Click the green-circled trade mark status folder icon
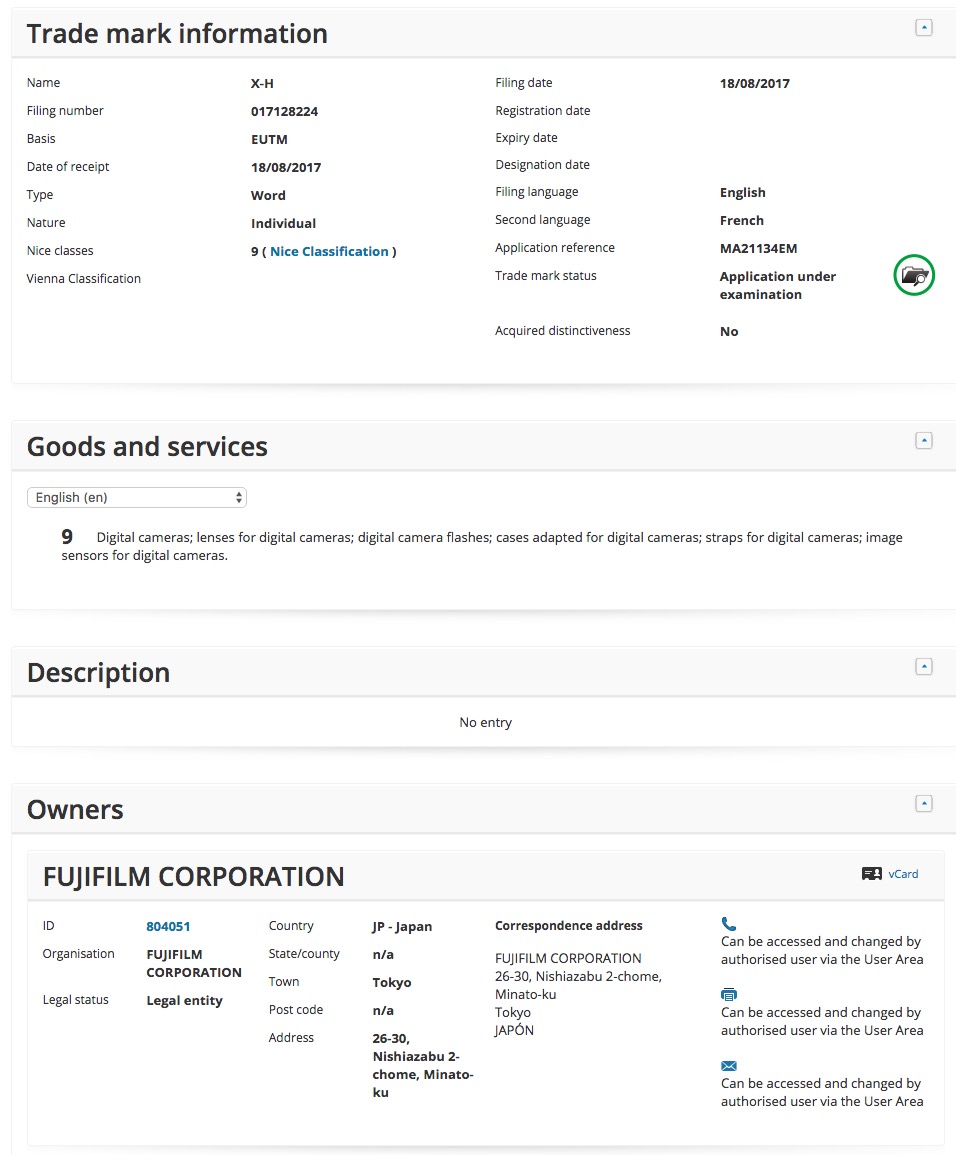The image size is (956, 1155). [x=913, y=275]
